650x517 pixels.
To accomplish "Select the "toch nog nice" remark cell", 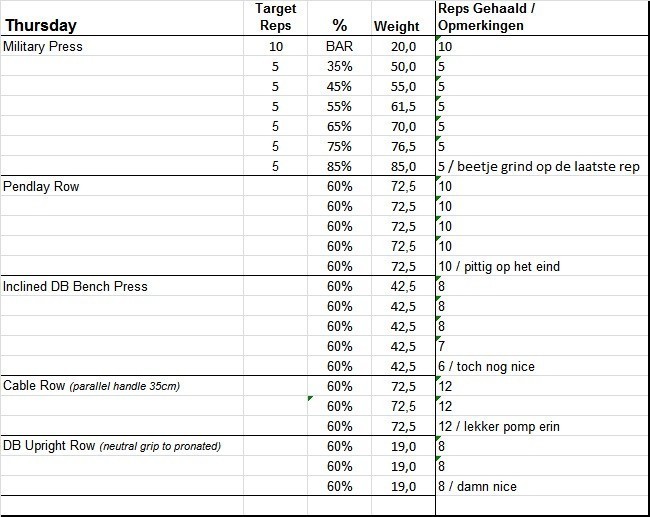I will pos(486,366).
